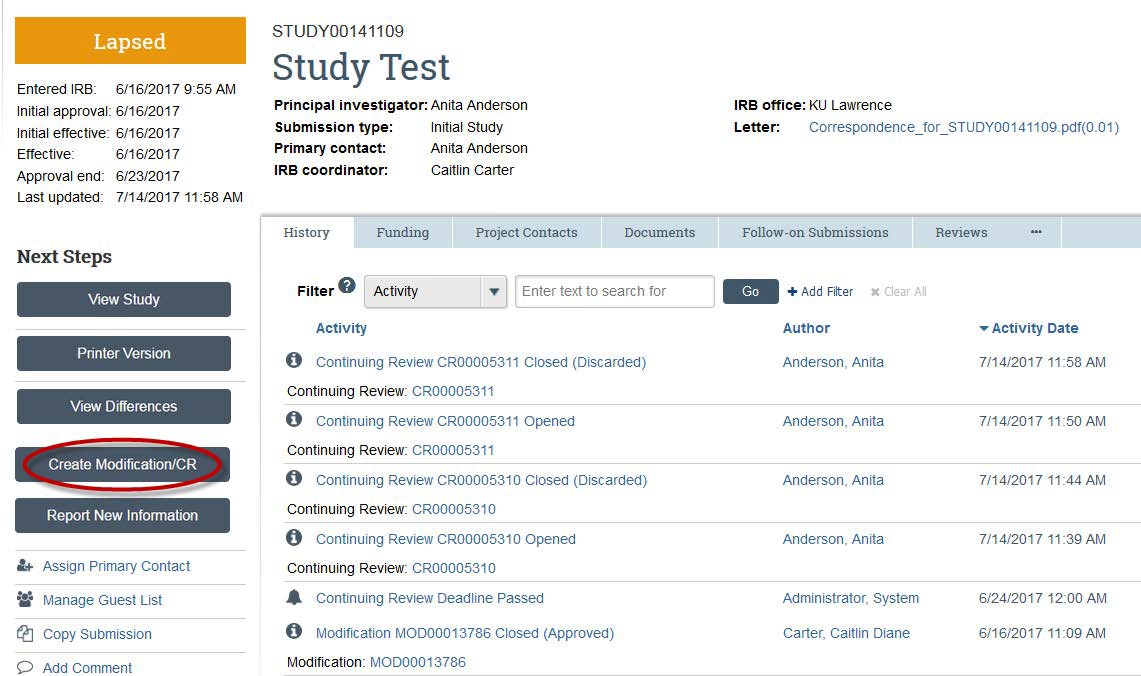Open the Correspondence_for_STUDY00141109.pdf letter link
This screenshot has width=1141, height=676.
[963, 127]
